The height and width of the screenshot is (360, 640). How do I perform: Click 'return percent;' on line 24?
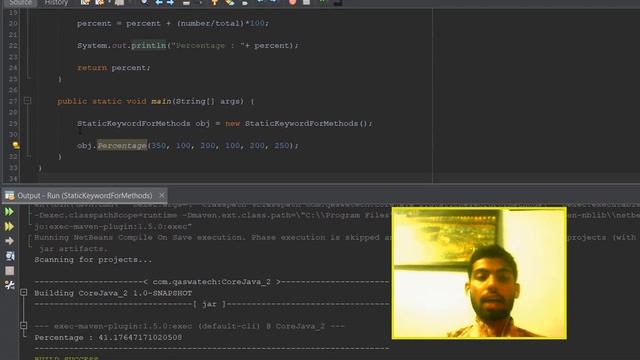(114, 68)
